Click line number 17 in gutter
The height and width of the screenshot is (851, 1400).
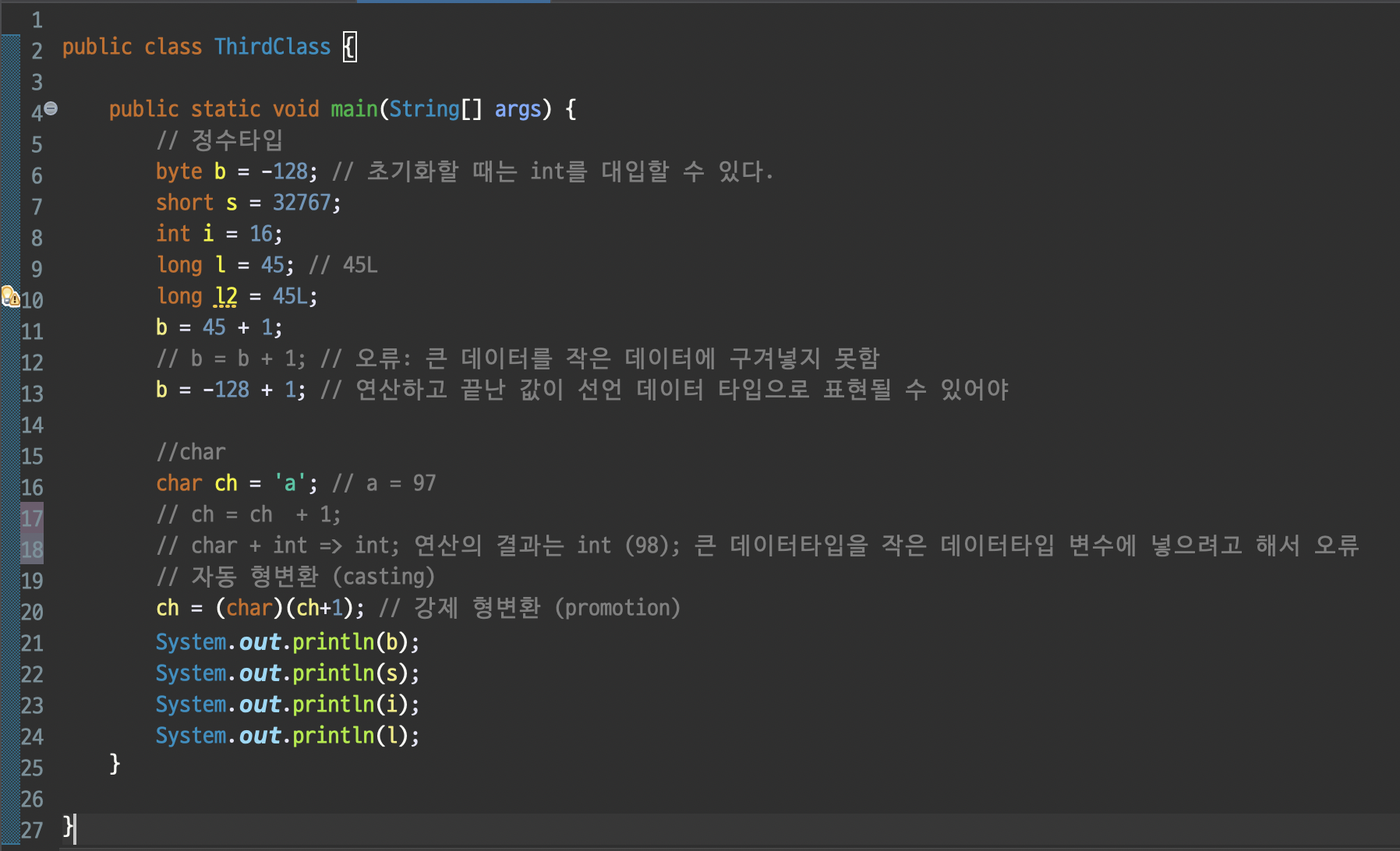(32, 518)
